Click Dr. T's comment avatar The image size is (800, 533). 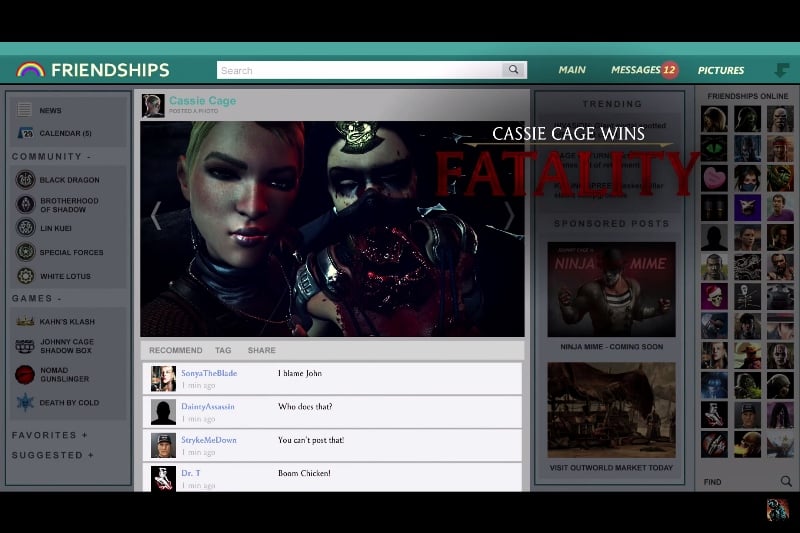click(163, 478)
